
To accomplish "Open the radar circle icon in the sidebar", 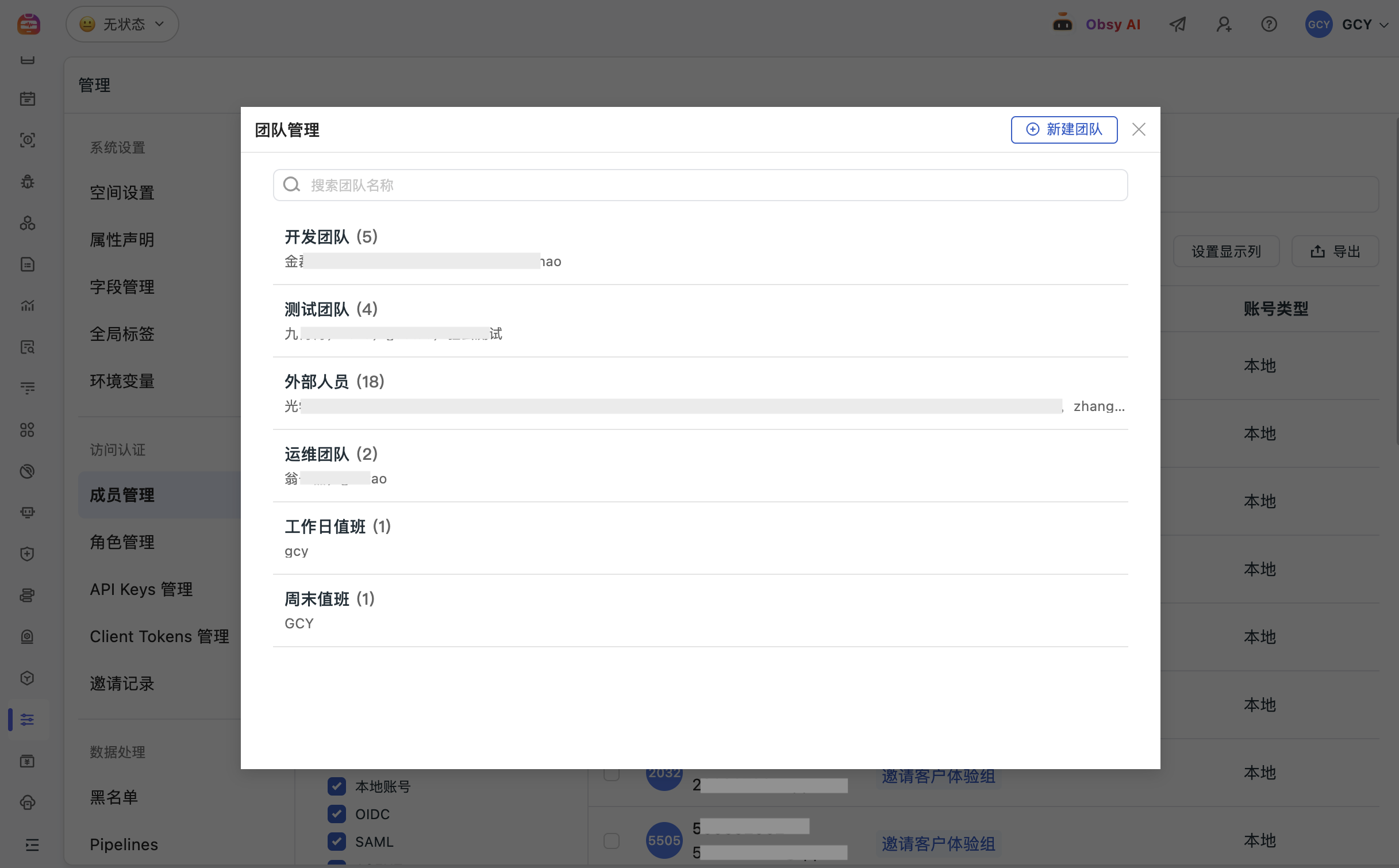I will click(28, 471).
